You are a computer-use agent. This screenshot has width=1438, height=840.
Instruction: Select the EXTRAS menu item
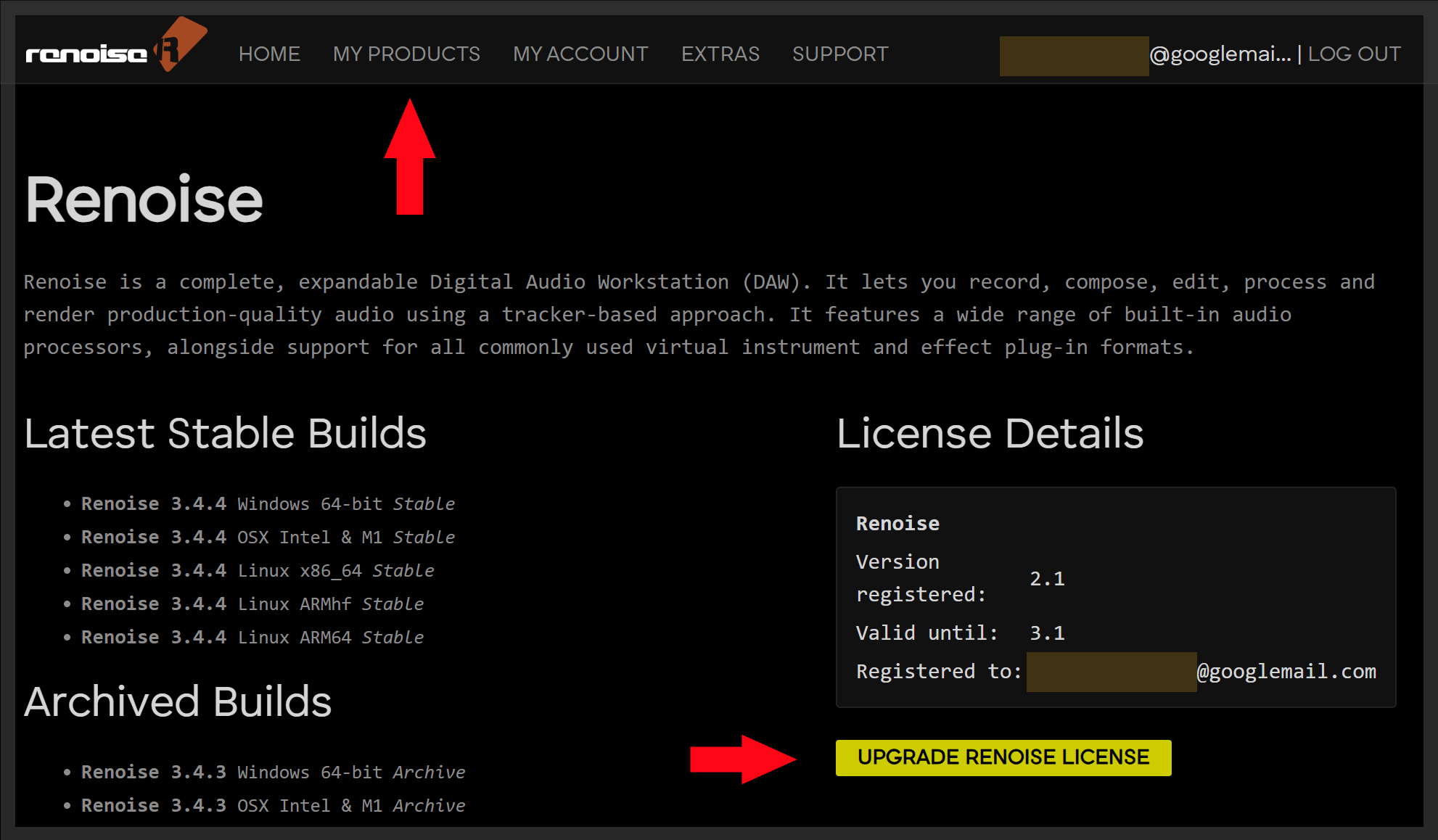pyautogui.click(x=720, y=54)
